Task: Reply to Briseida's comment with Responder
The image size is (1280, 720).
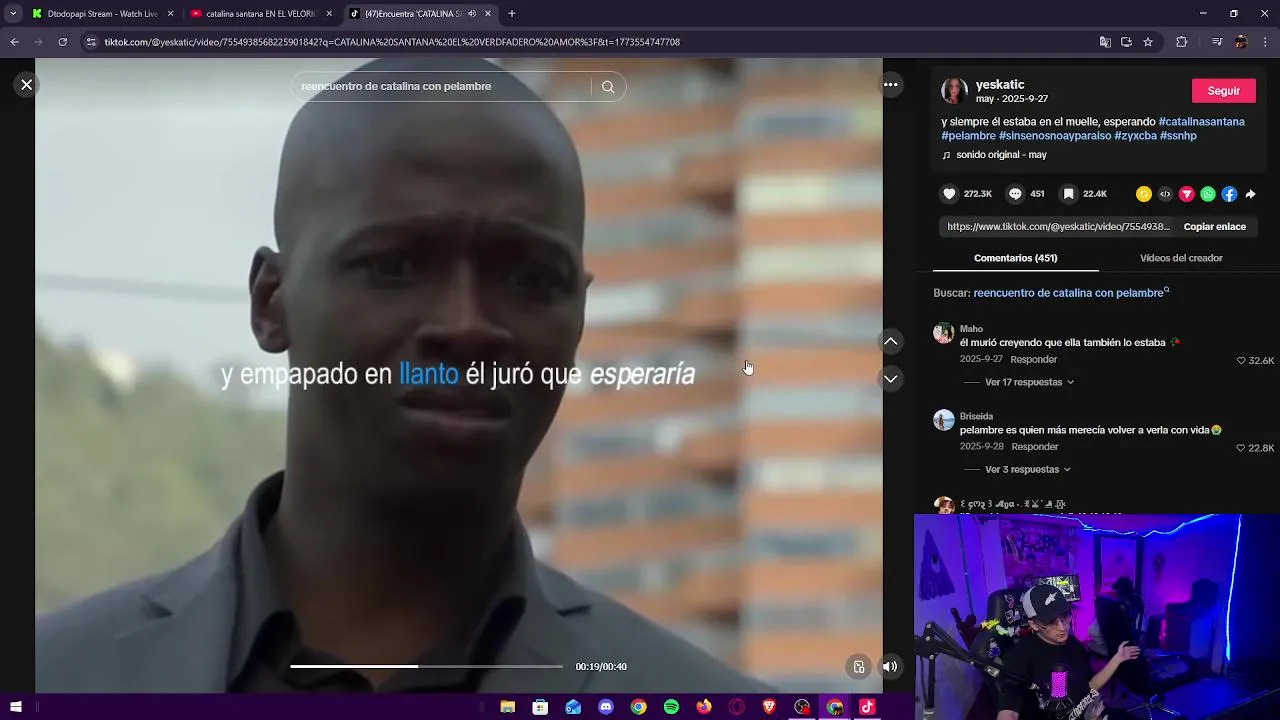Action: [x=1034, y=447]
